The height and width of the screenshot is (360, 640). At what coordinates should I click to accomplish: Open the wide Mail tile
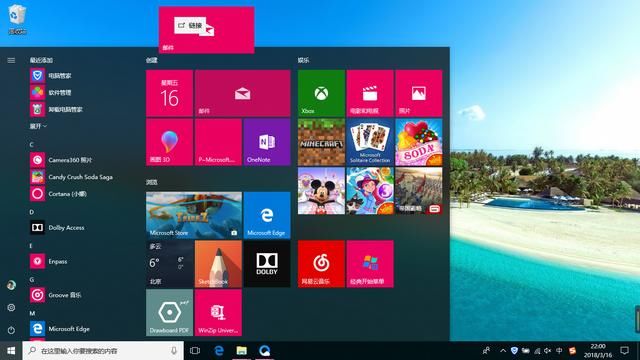[242, 93]
